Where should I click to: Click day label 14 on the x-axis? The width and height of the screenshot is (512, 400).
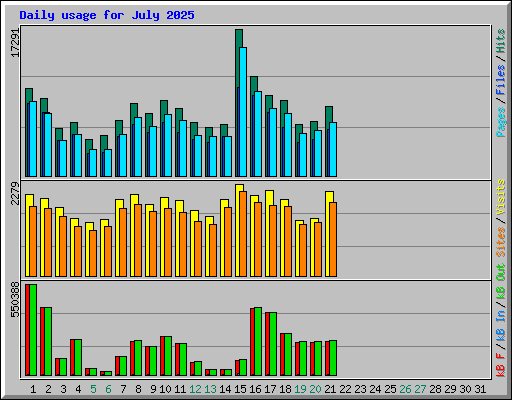pyautogui.click(x=225, y=389)
